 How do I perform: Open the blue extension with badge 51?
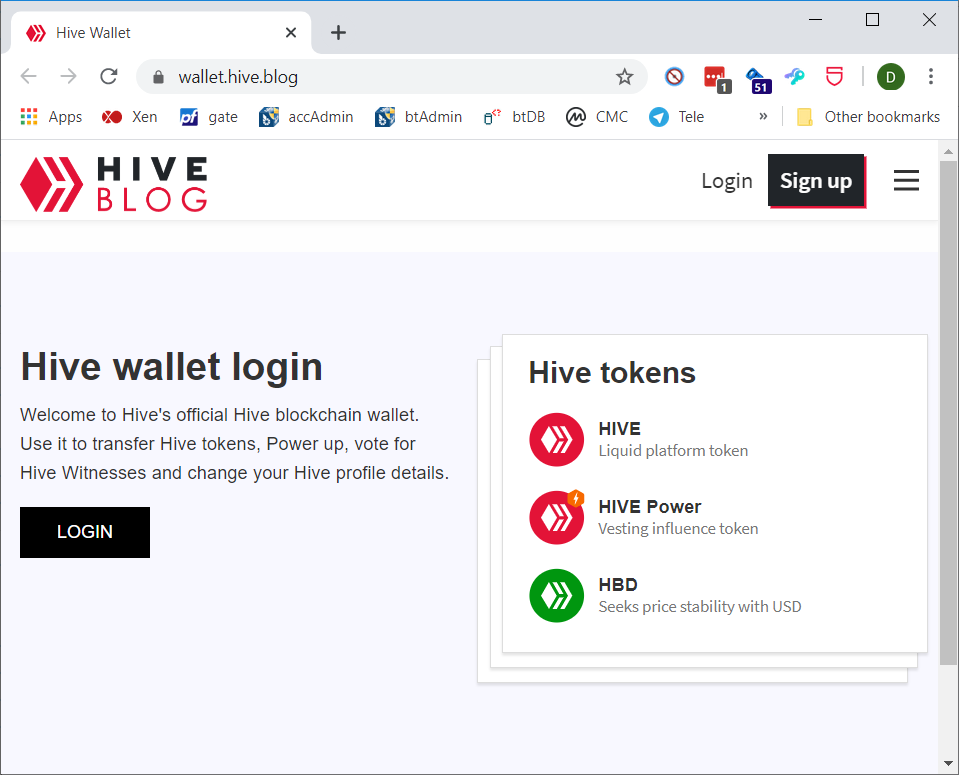(x=758, y=80)
